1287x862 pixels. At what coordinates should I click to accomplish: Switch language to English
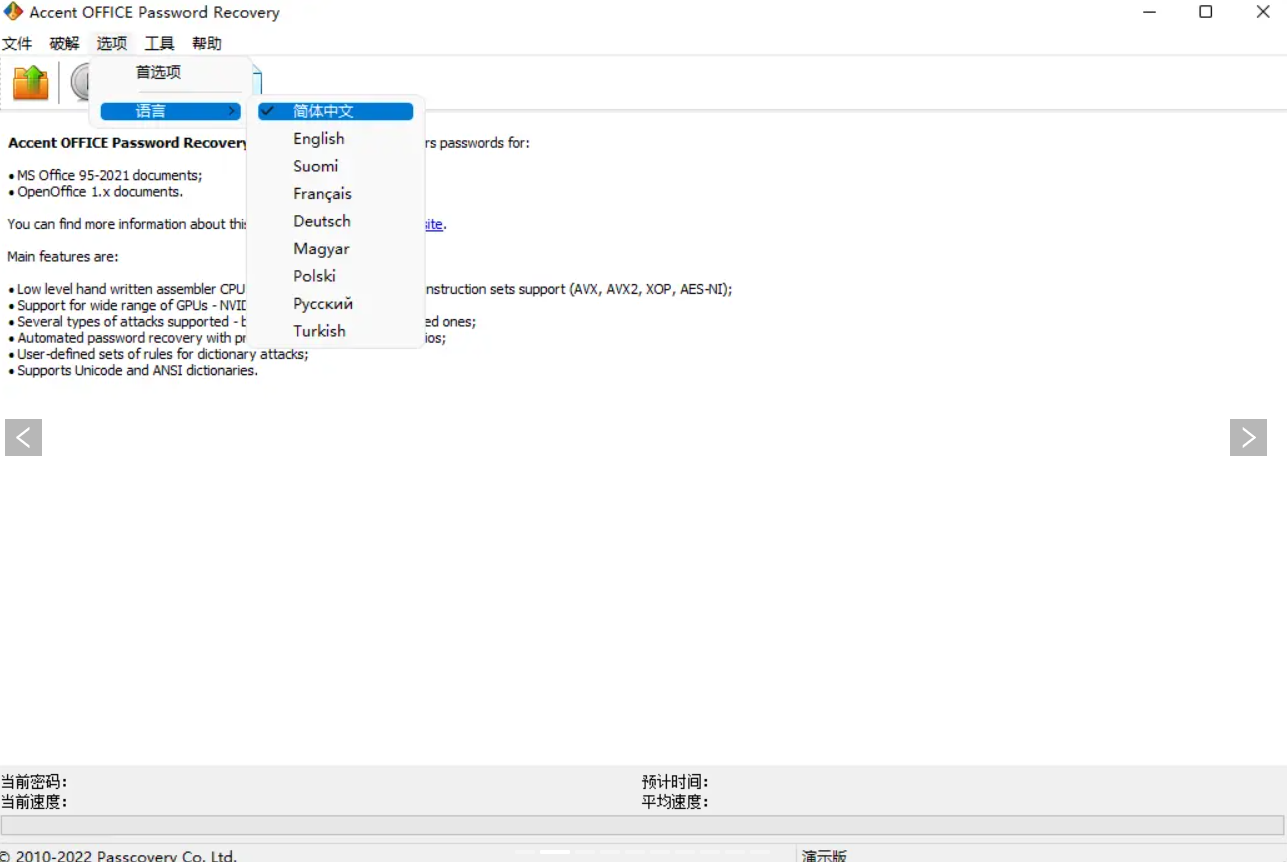[x=319, y=139]
